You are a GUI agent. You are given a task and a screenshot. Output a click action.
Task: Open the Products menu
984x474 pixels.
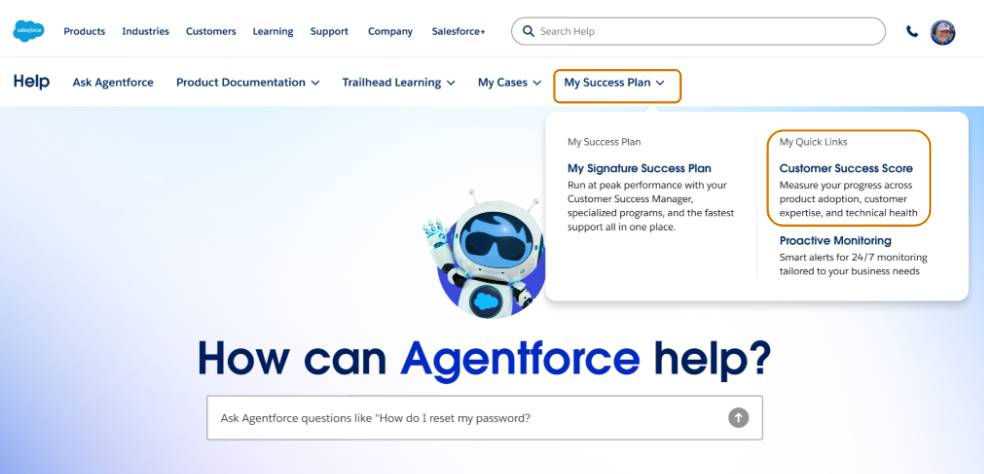pyautogui.click(x=84, y=31)
